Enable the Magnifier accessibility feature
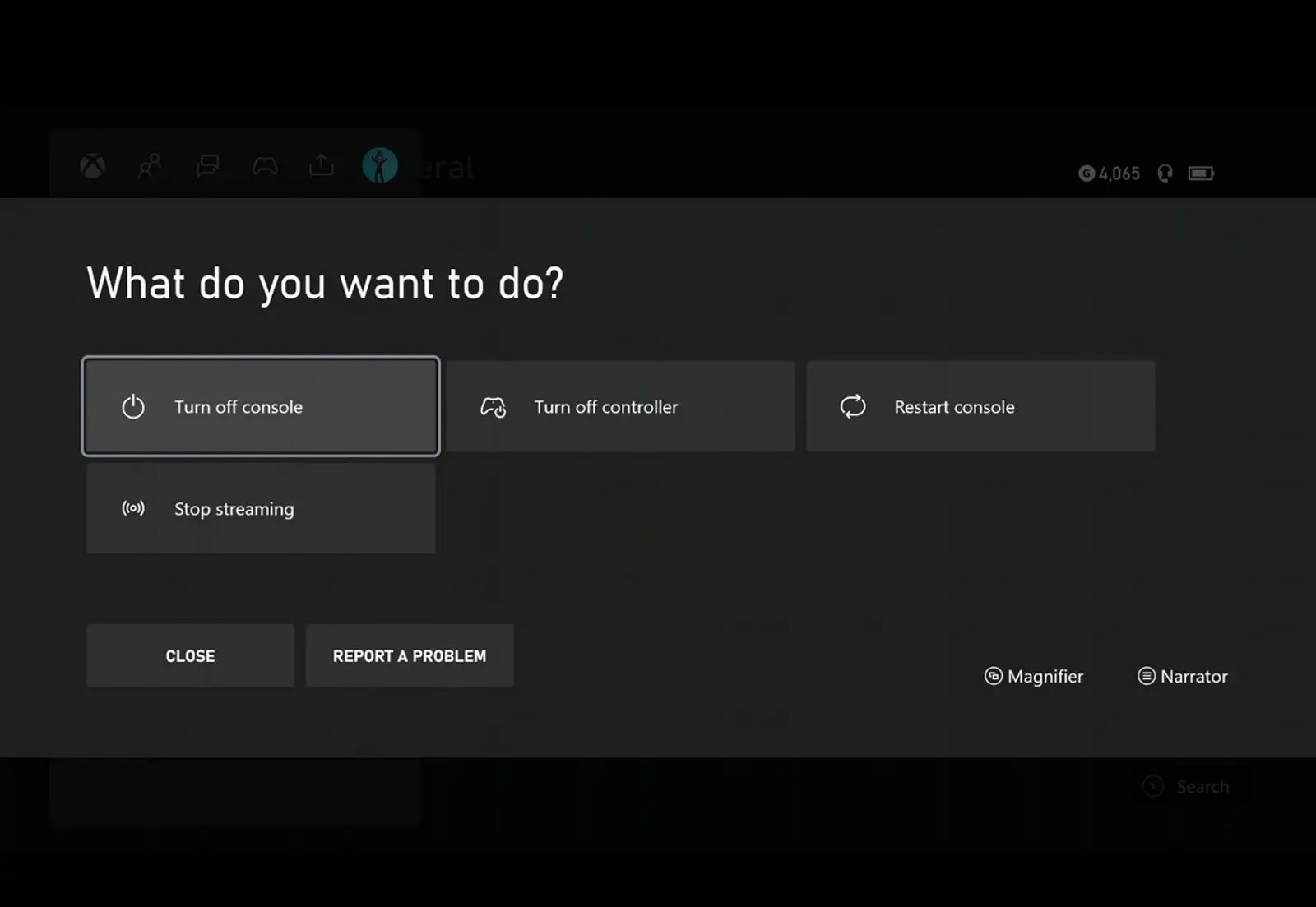Image resolution: width=1316 pixels, height=907 pixels. pyautogui.click(x=1034, y=676)
